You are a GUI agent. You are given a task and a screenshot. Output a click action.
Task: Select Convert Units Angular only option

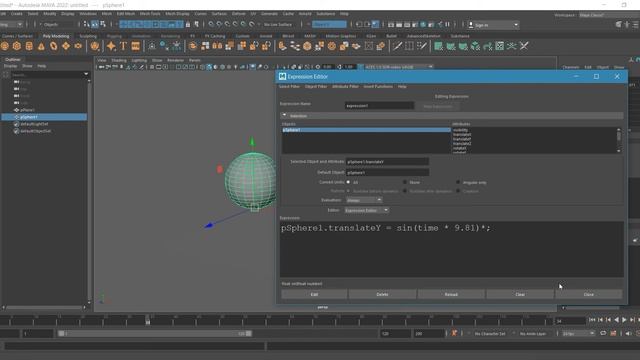tap(458, 182)
